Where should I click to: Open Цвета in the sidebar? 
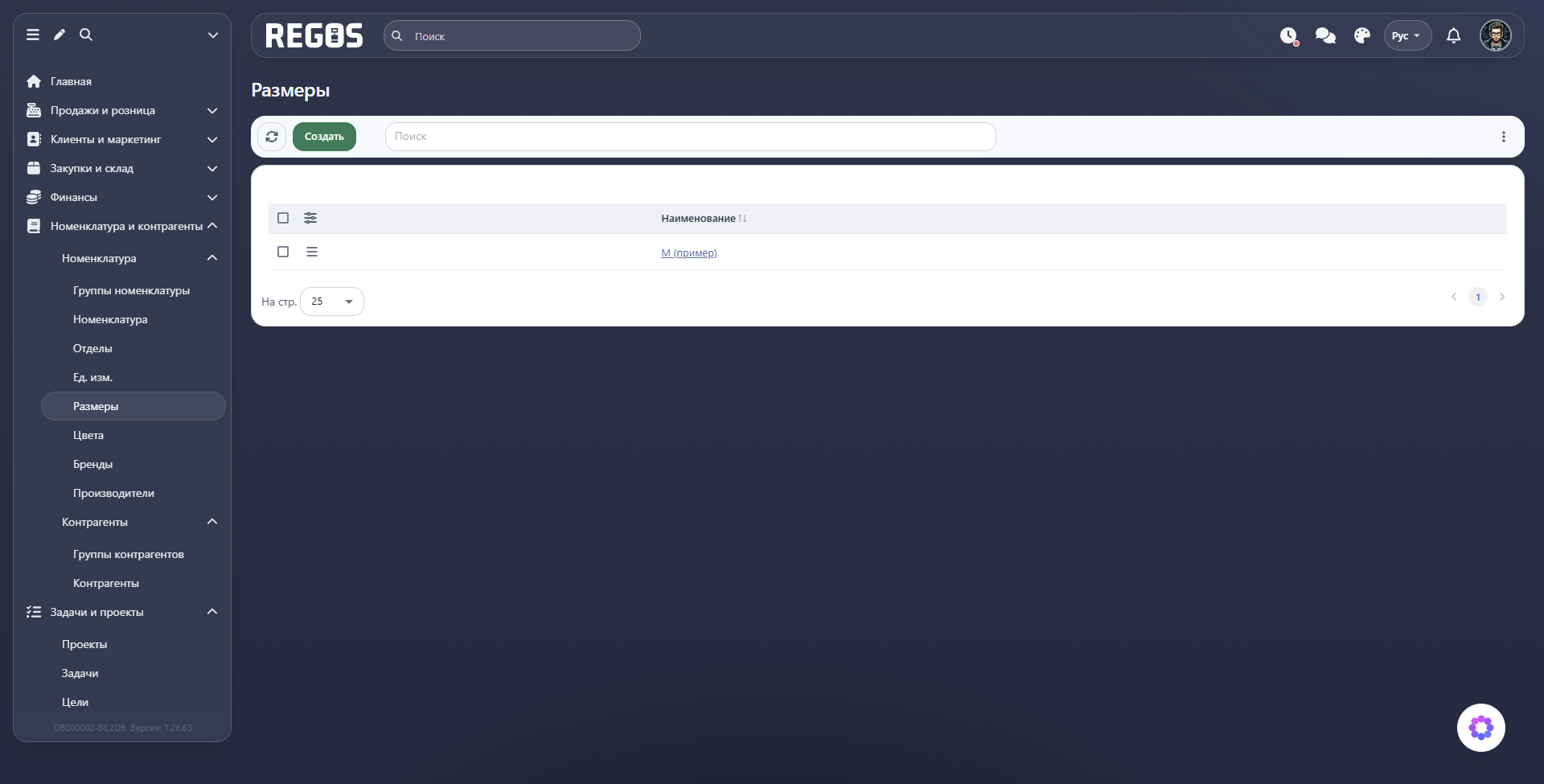pos(88,435)
